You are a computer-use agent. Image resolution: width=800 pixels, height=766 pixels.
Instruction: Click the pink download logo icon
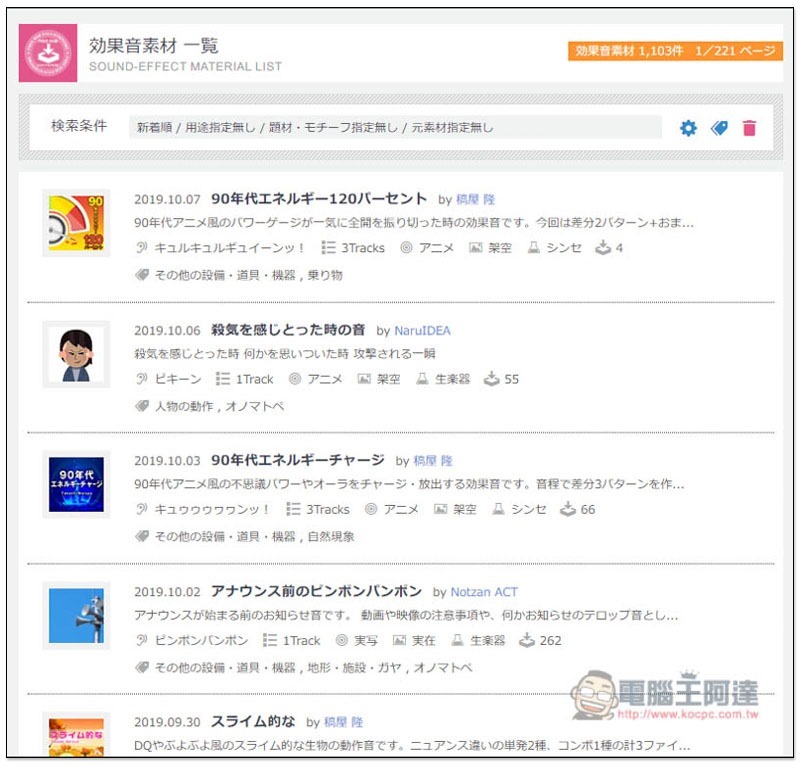(48, 53)
